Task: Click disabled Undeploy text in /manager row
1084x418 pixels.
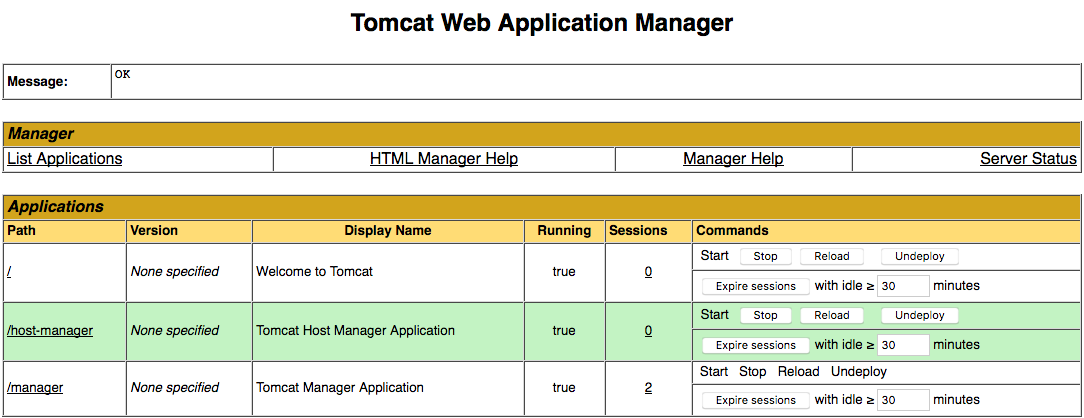Action: pos(859,372)
